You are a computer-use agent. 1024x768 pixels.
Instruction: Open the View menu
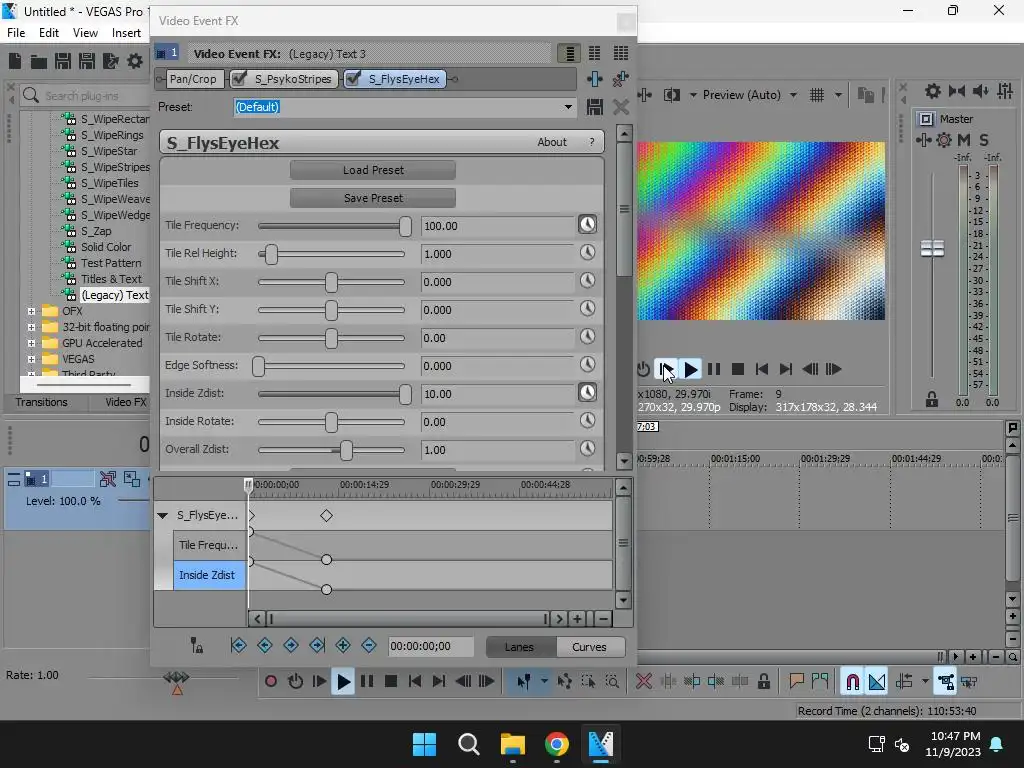[x=85, y=33]
